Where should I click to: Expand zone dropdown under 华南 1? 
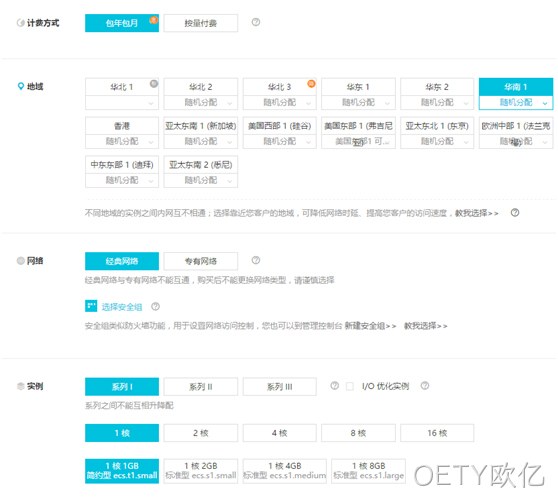tap(516, 103)
